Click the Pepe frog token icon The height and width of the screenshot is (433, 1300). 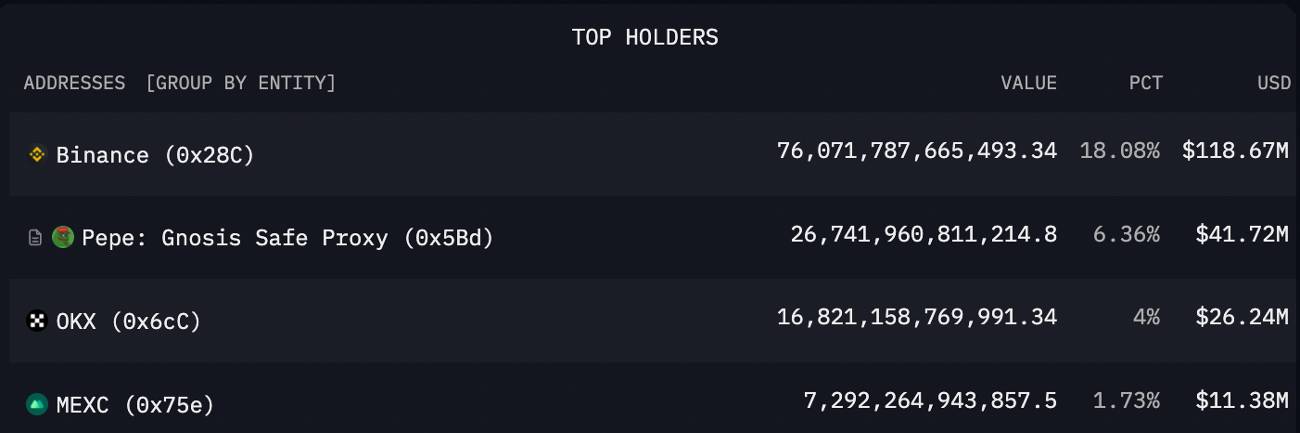pyautogui.click(x=63, y=238)
